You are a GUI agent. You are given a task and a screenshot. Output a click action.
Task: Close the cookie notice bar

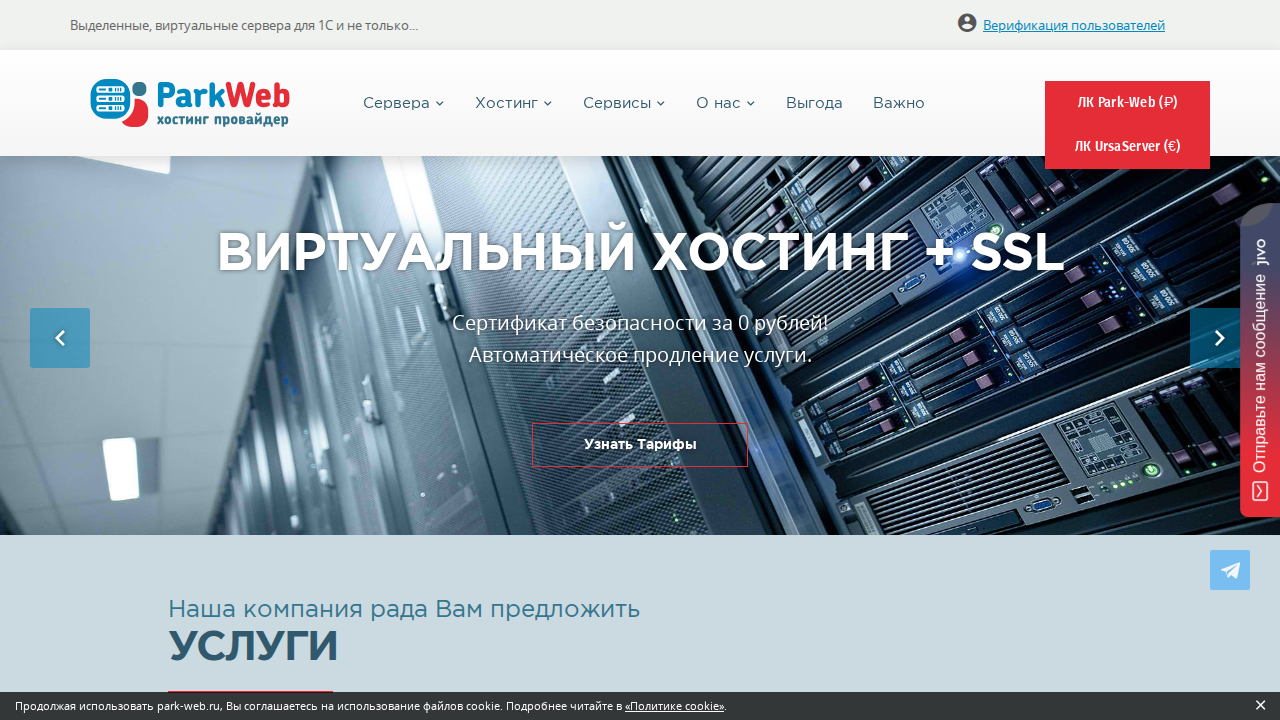tap(1260, 705)
